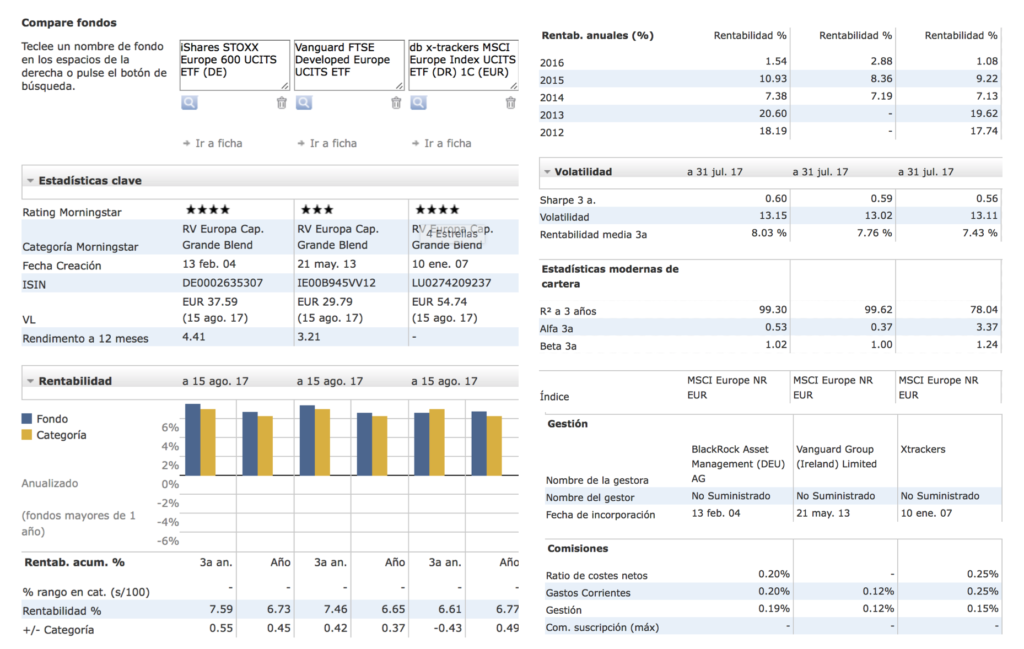Open 'Ir a ficha' for the iShares fund

coord(212,143)
